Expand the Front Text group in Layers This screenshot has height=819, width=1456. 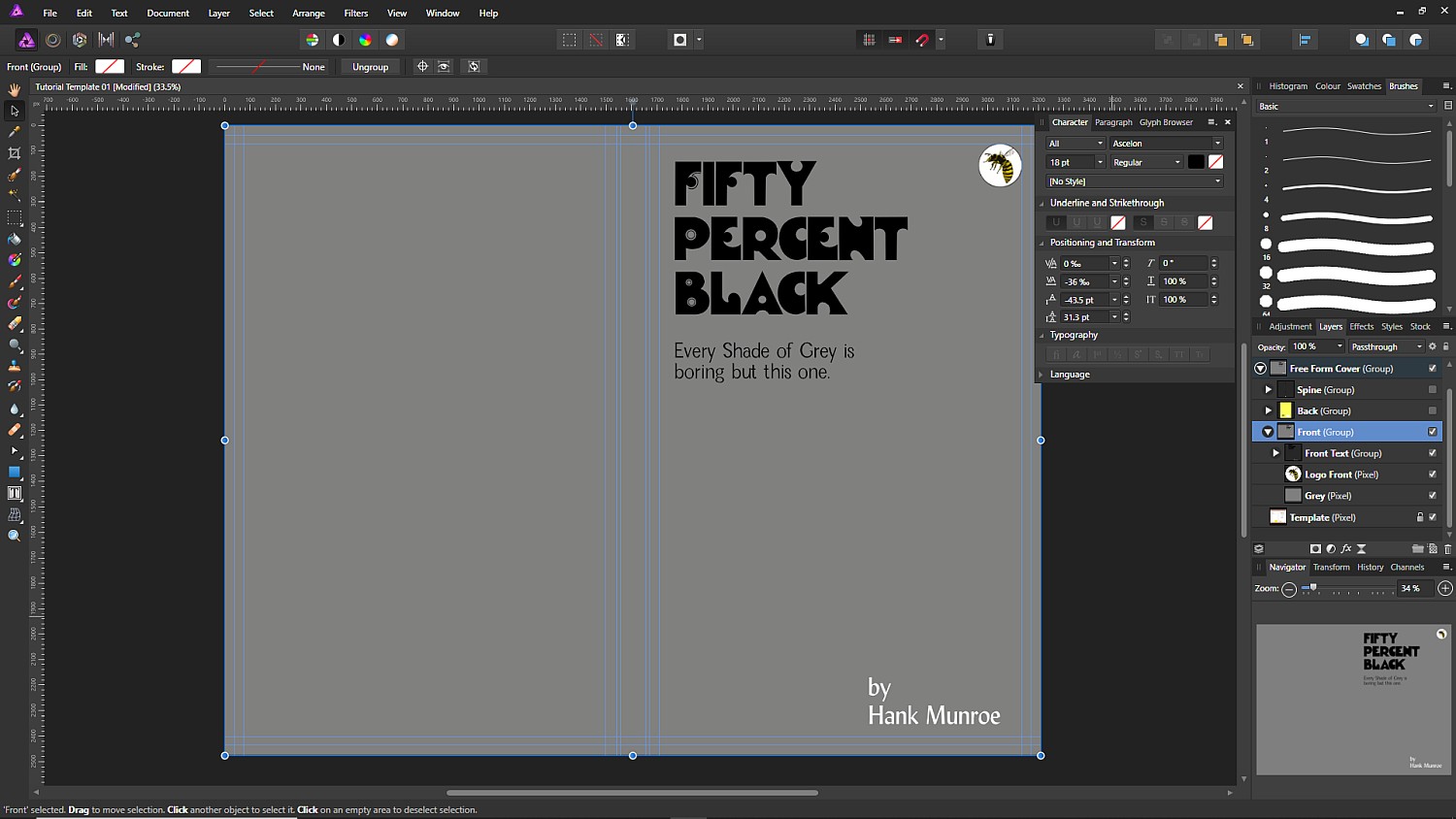tap(1275, 453)
